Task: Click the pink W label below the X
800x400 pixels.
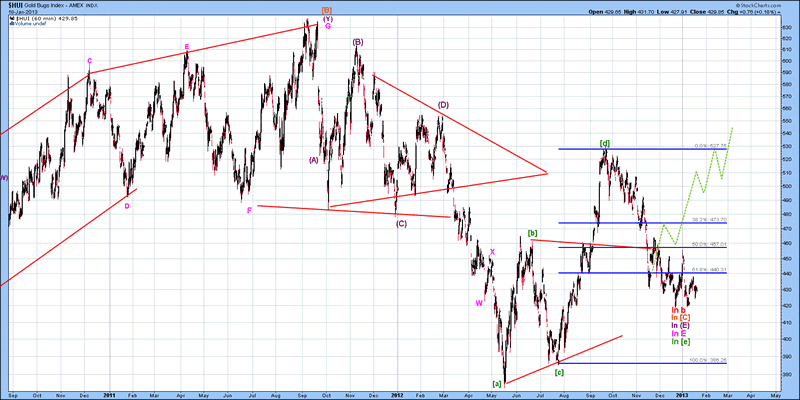Action: point(479,303)
